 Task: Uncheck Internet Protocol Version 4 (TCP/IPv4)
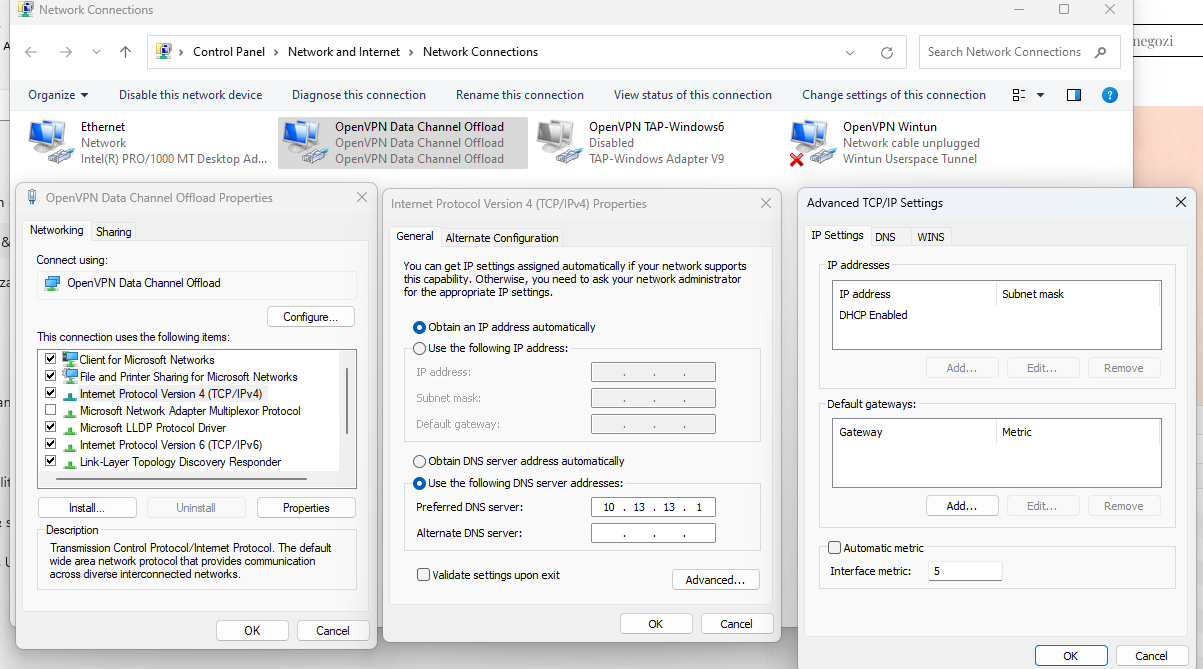pyautogui.click(x=50, y=393)
